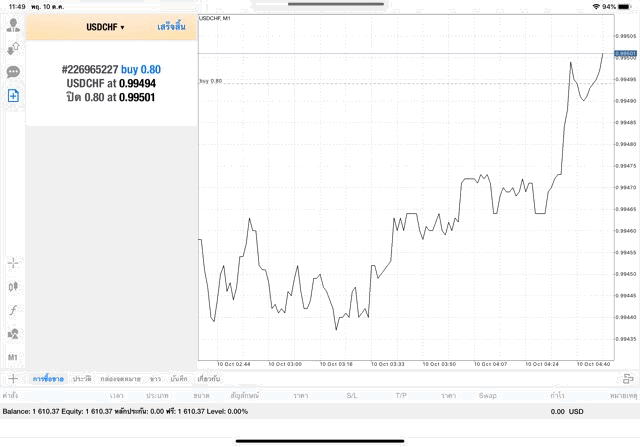Toggle the panel layout icon at right
Image resolution: width=640 pixels, height=447 pixels.
[628, 378]
